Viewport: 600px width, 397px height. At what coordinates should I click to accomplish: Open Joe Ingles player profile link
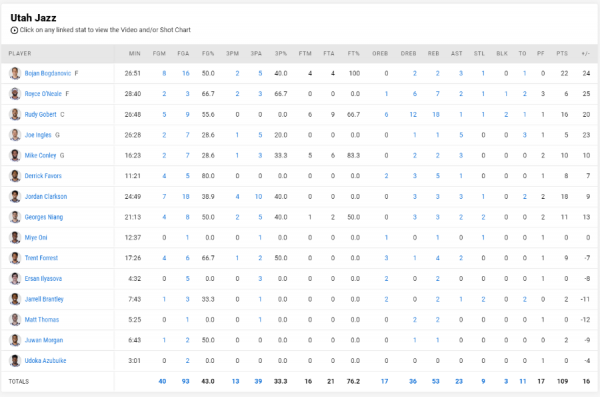click(x=38, y=135)
